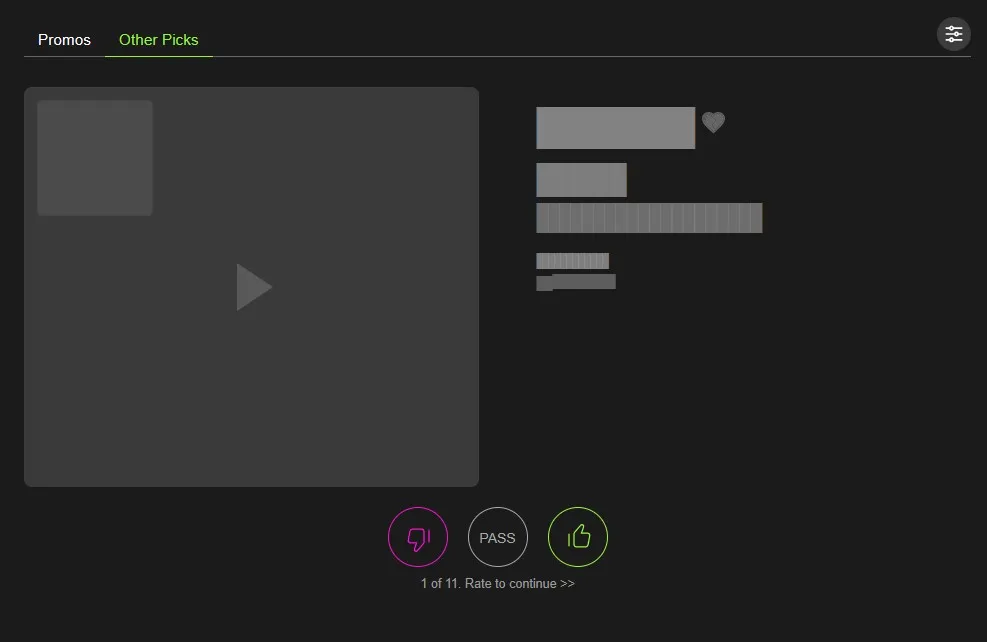Click the heart favorite icon
This screenshot has width=987, height=642.
point(713,121)
